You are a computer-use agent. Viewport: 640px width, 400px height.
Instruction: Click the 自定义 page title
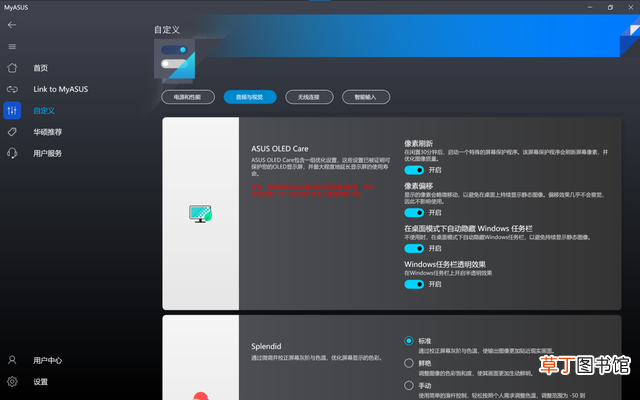(x=167, y=30)
